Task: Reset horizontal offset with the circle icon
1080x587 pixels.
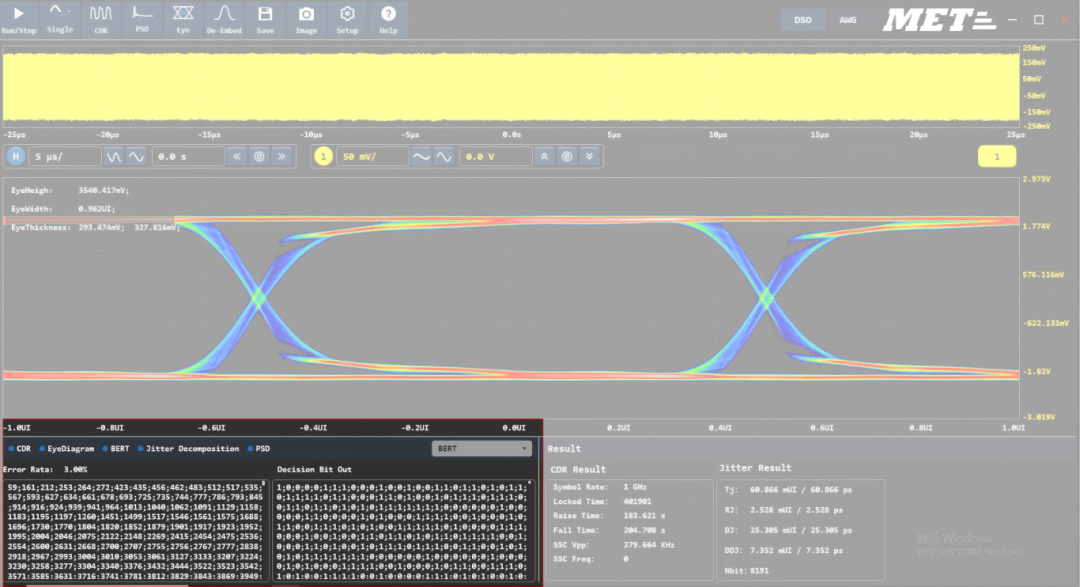Action: point(259,156)
